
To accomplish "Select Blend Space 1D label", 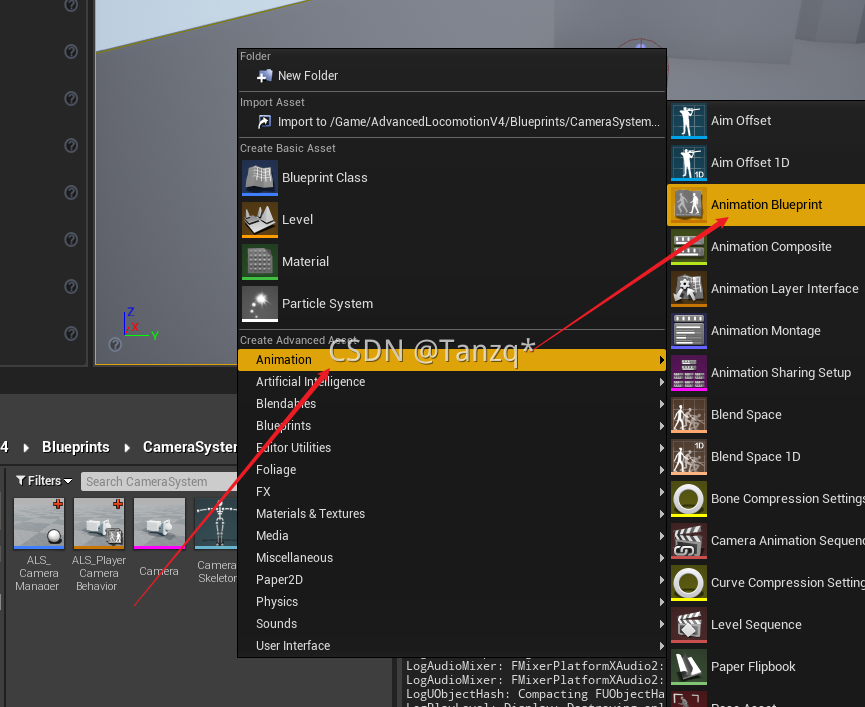I will coord(756,457).
